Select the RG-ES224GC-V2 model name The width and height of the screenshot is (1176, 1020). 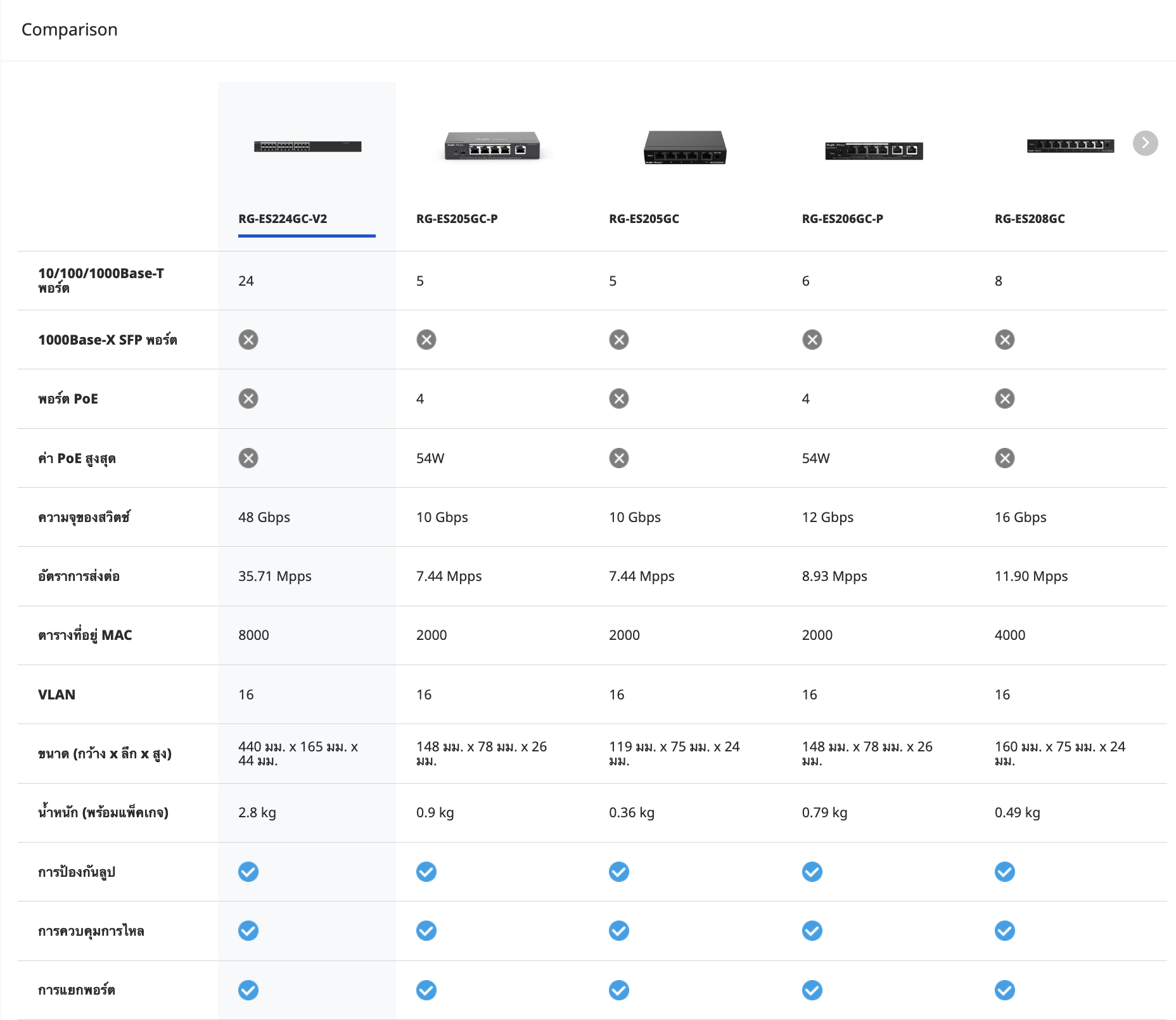[283, 219]
